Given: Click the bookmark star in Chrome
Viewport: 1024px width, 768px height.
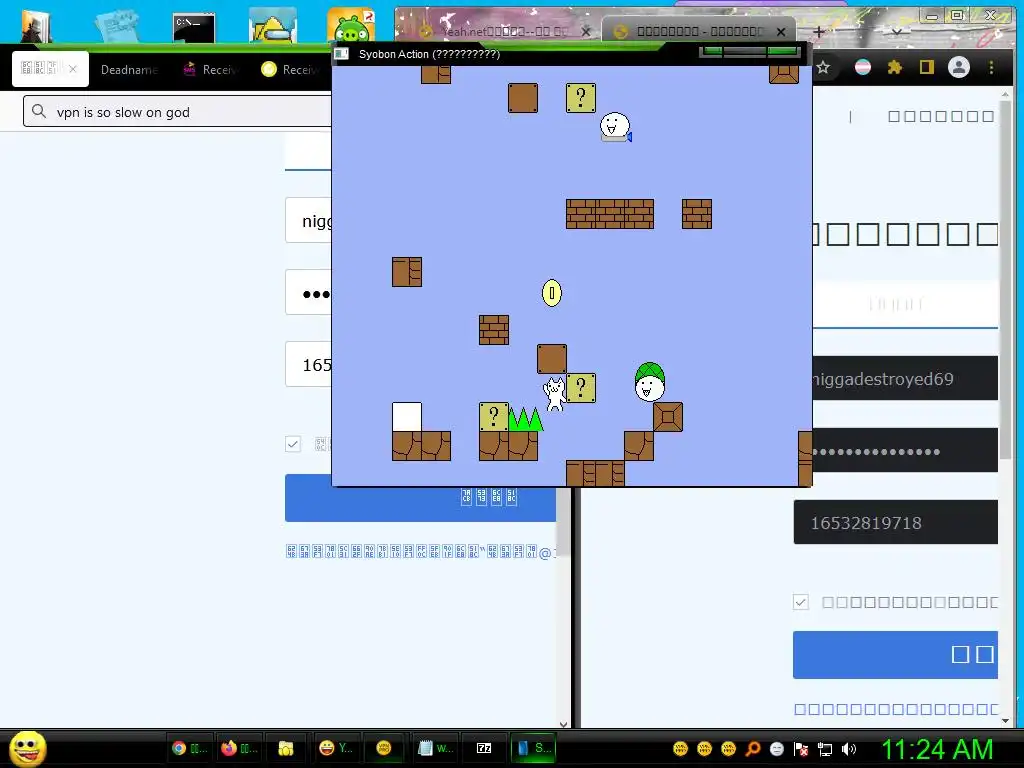Looking at the screenshot, I should [823, 67].
